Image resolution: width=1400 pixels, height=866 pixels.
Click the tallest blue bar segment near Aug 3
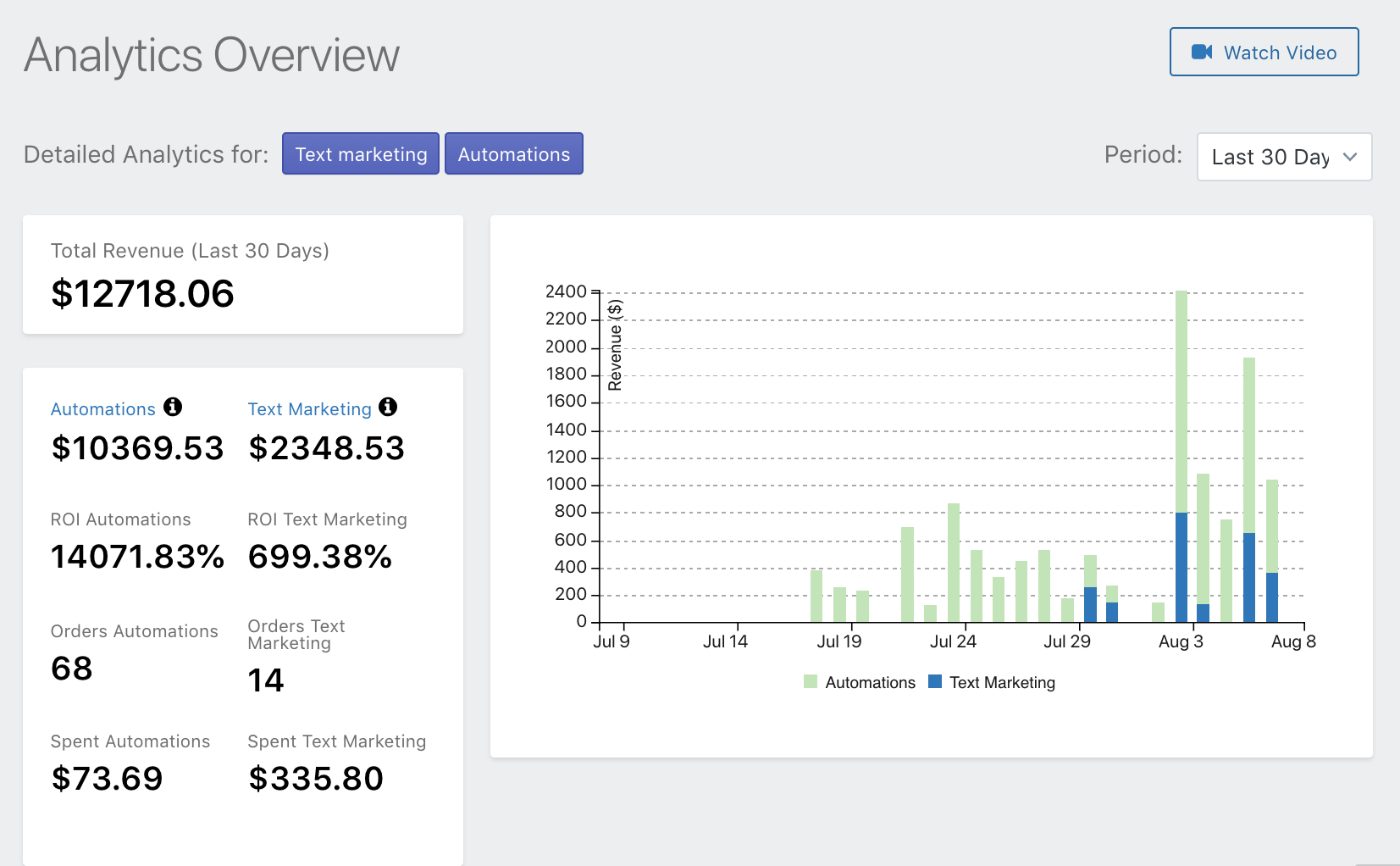[x=1181, y=567]
